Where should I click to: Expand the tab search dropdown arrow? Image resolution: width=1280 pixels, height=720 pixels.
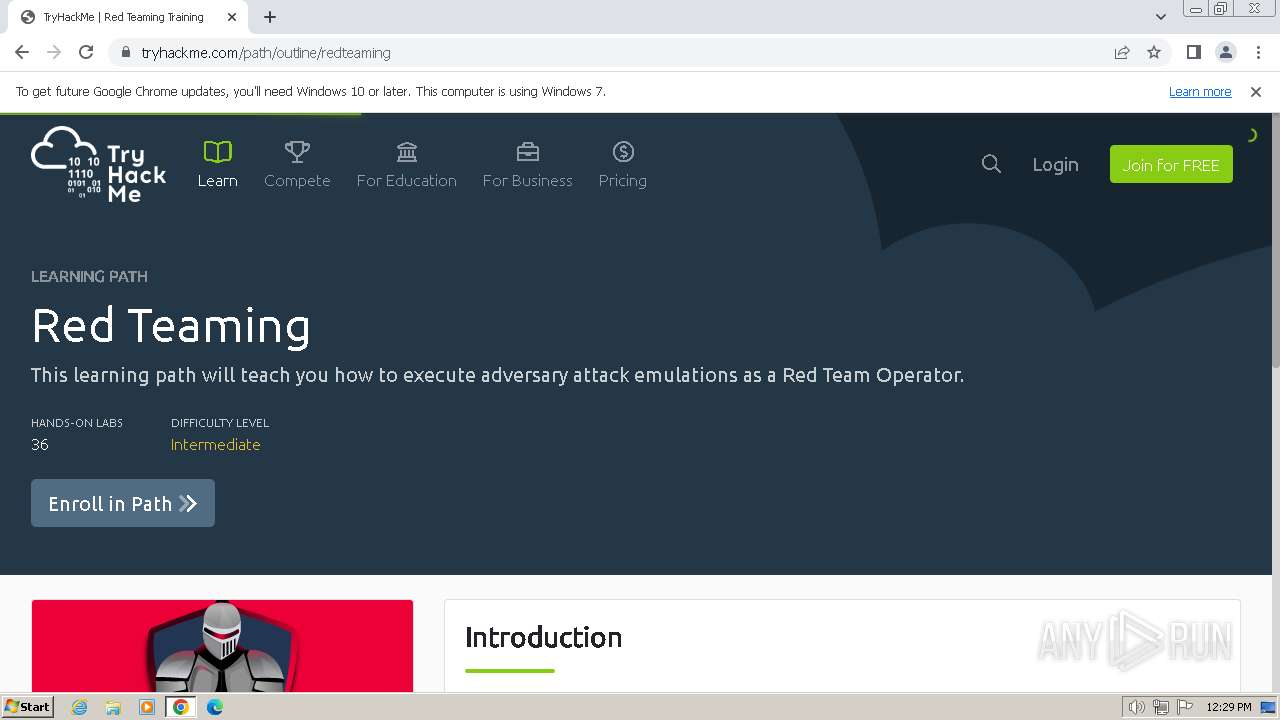1160,17
